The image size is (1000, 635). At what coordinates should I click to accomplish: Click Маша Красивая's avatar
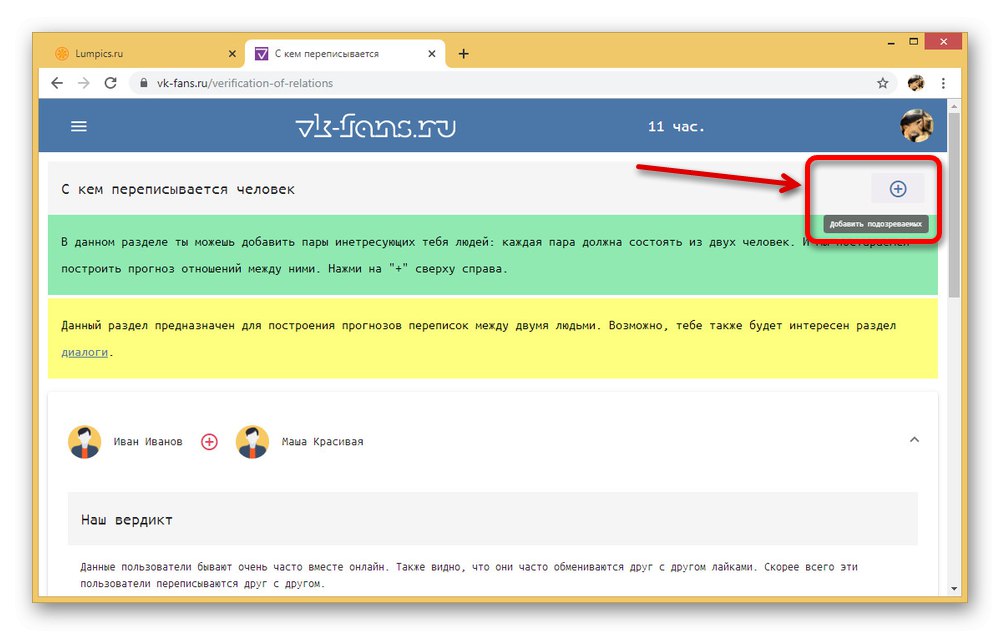252,442
